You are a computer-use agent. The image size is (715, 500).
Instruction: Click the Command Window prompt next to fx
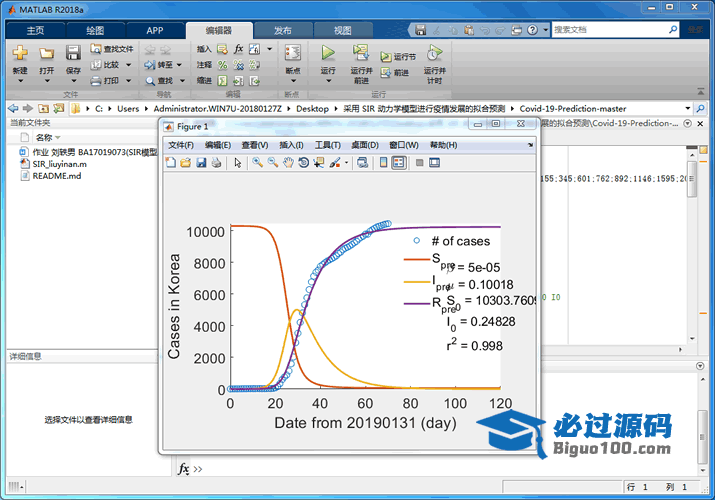(x=198, y=469)
